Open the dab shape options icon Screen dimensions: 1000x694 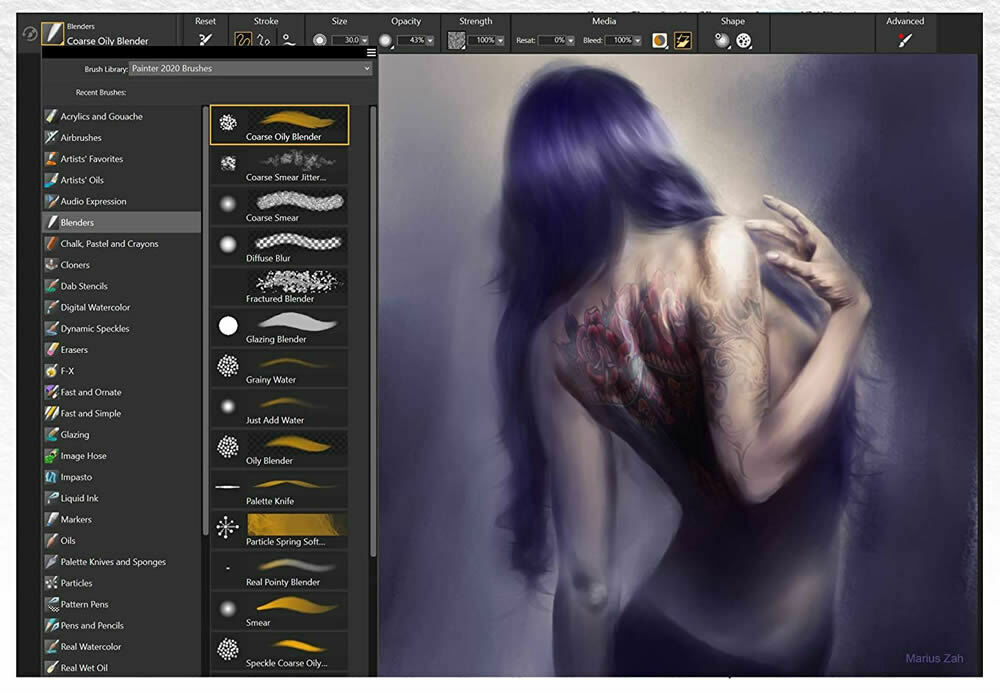(x=744, y=41)
